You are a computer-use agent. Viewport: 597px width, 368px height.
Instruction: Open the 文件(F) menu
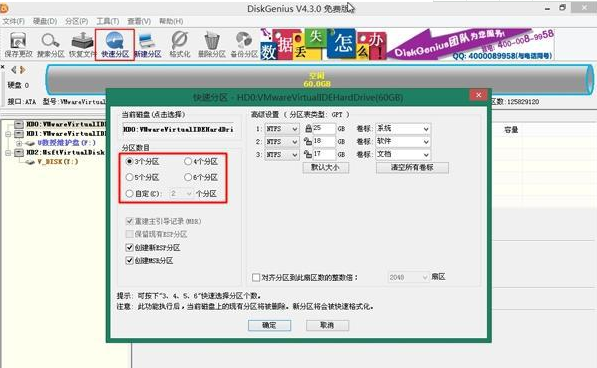point(13,21)
